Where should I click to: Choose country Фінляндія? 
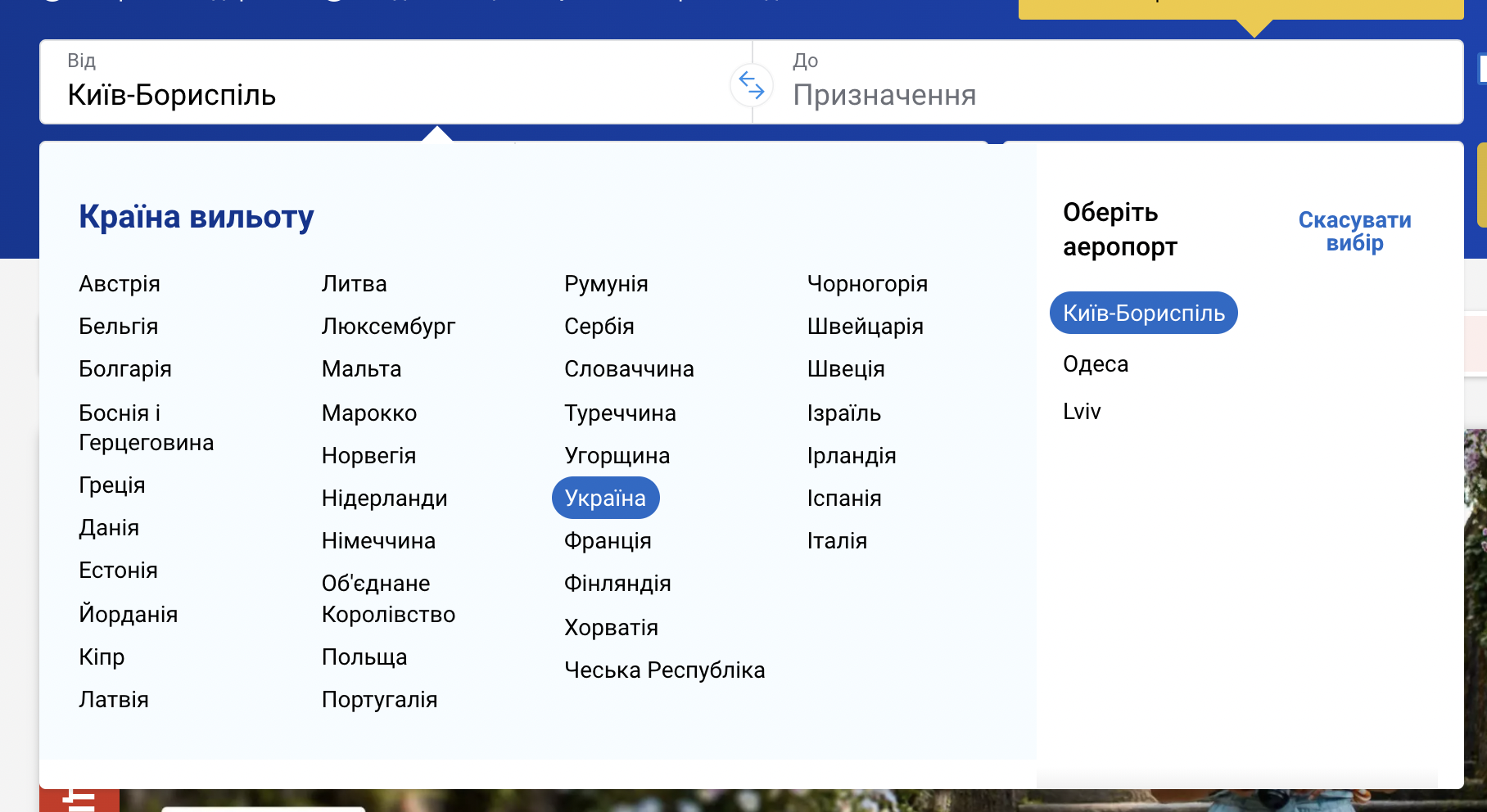tap(618, 584)
